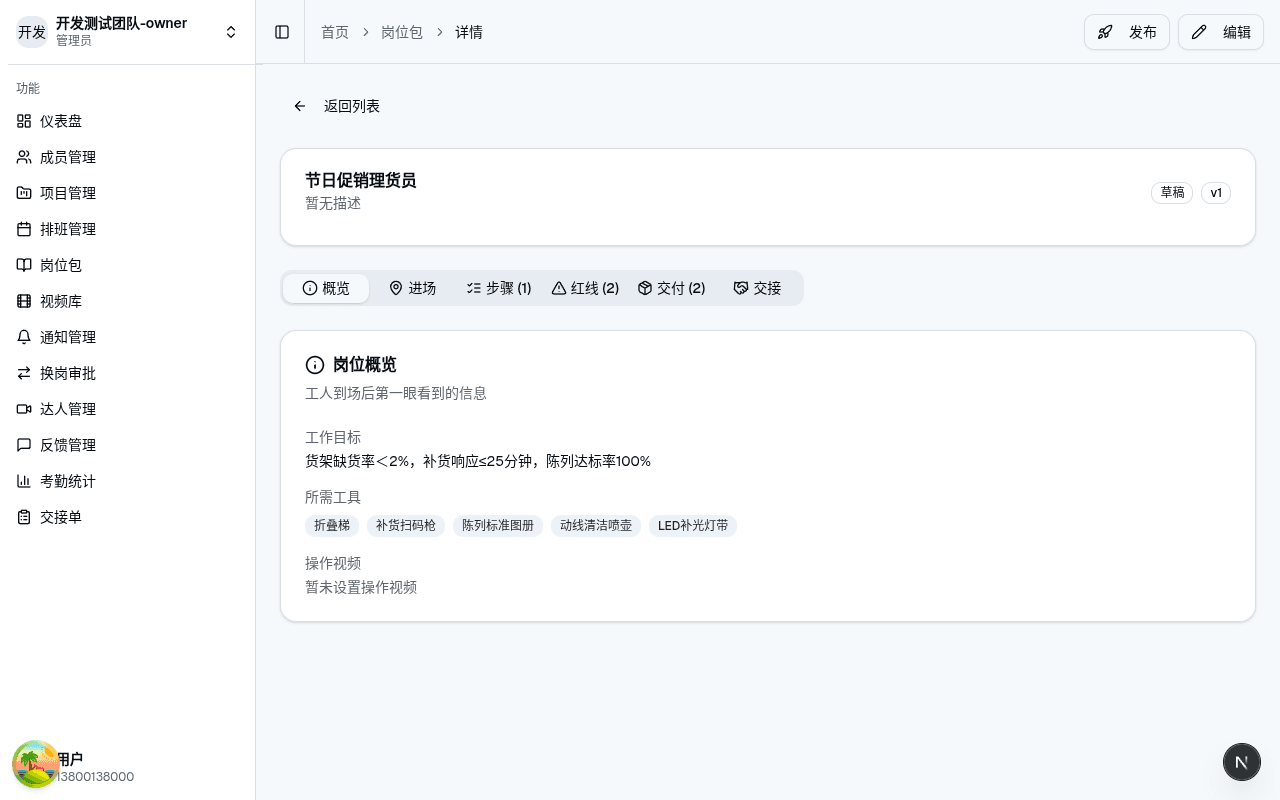Switch to the 红线 (2) tab
Image resolution: width=1280 pixels, height=800 pixels.
585,288
